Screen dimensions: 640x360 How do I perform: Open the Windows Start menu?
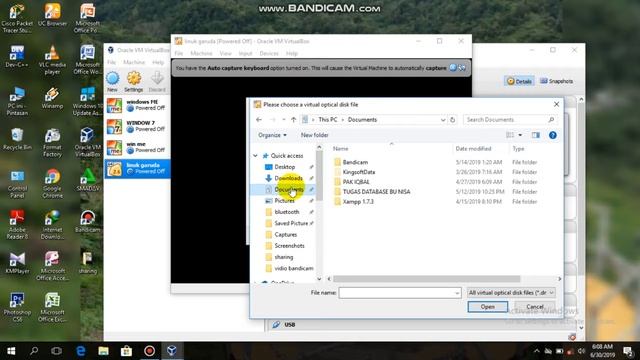point(11,351)
